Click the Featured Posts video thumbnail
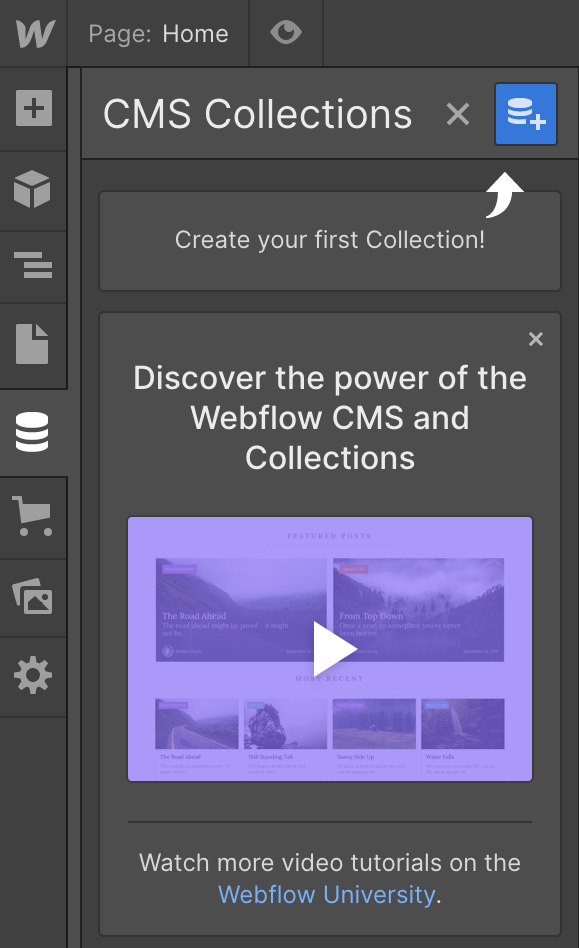The width and height of the screenshot is (579, 948). (x=330, y=648)
